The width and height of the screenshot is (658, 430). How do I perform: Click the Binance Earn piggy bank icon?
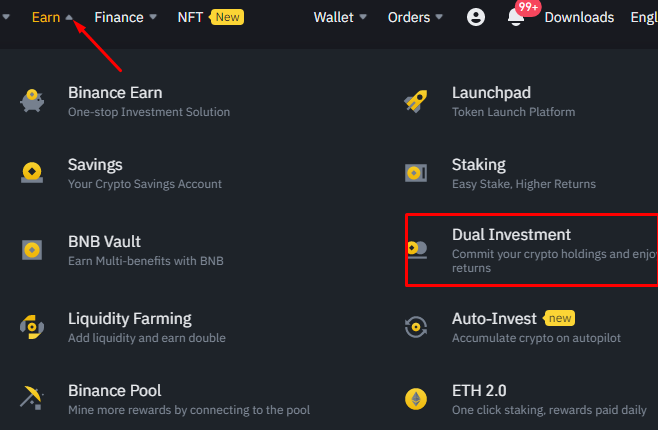tap(31, 101)
